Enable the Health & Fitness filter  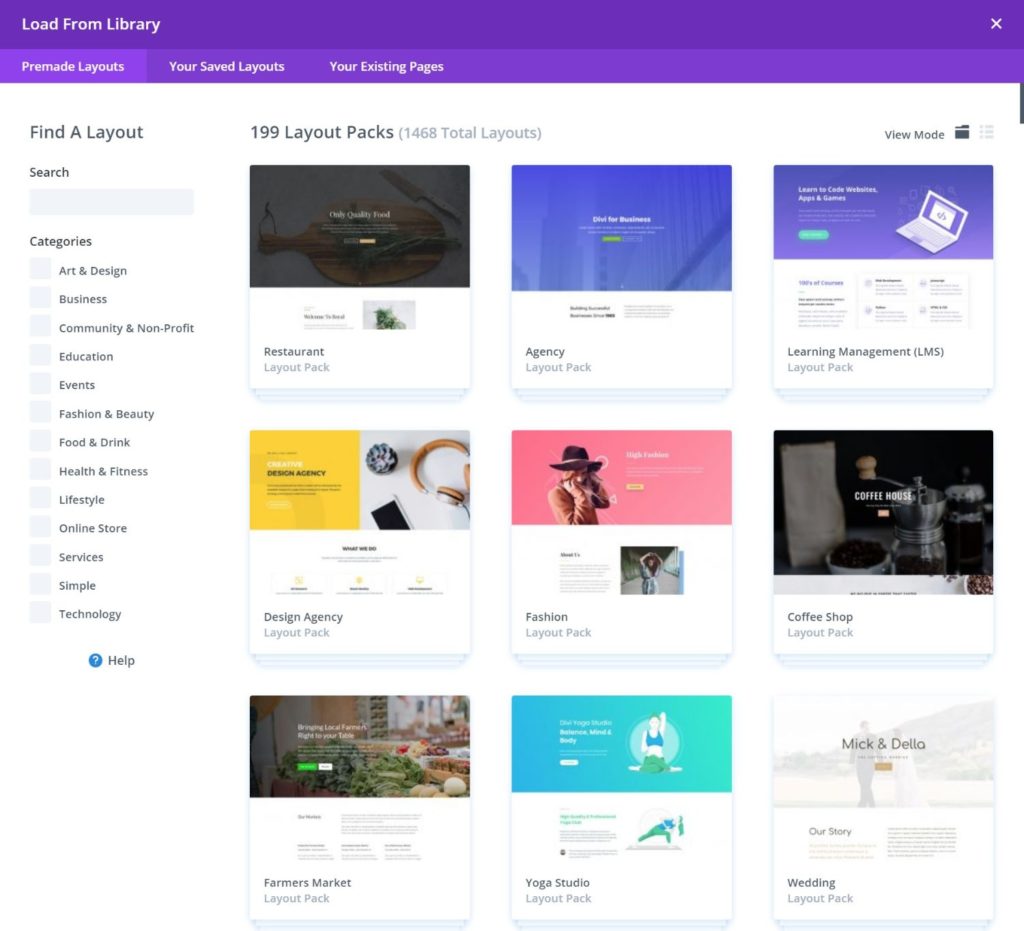click(40, 469)
